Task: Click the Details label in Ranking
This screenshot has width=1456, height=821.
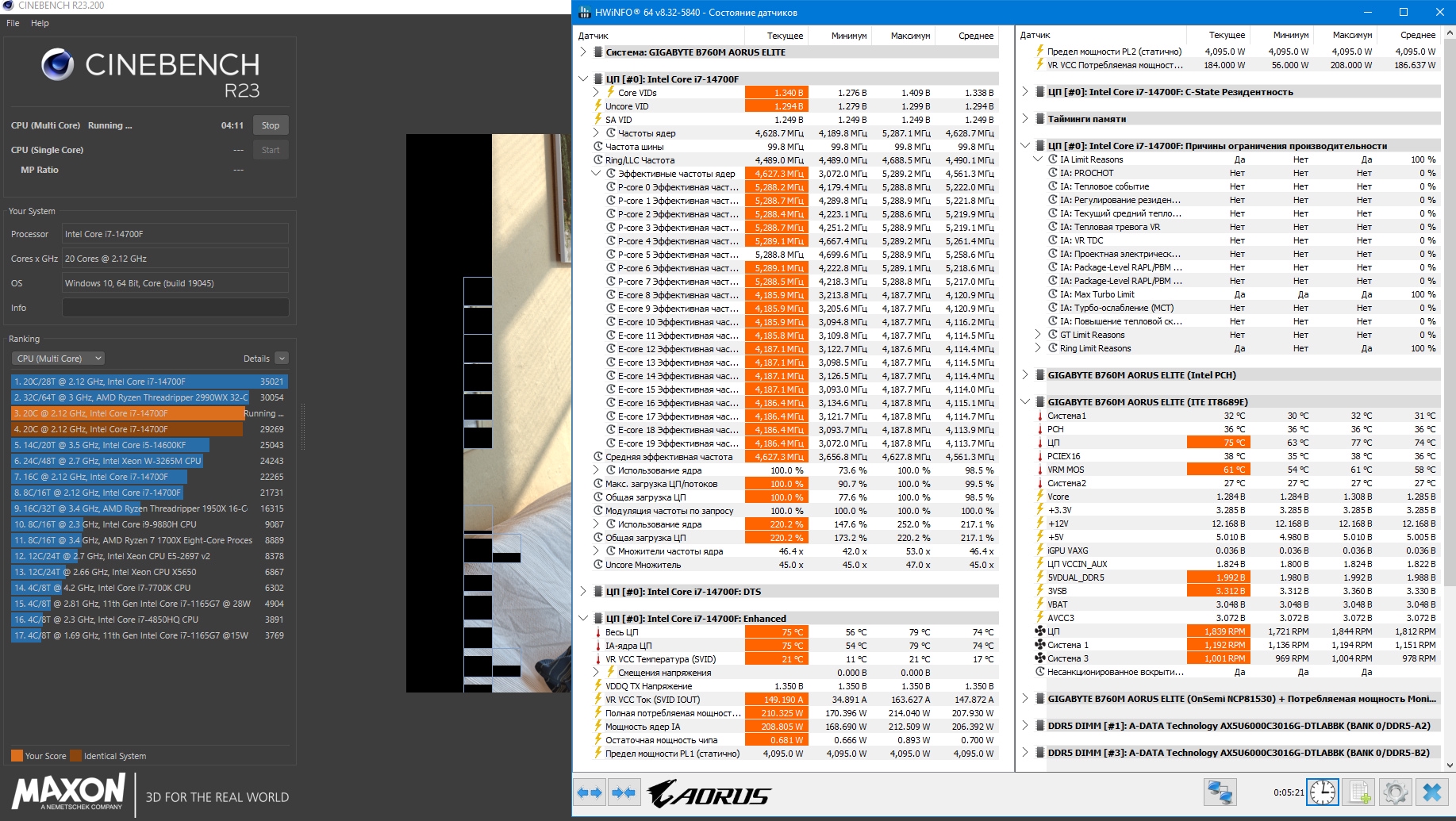Action: tap(256, 359)
